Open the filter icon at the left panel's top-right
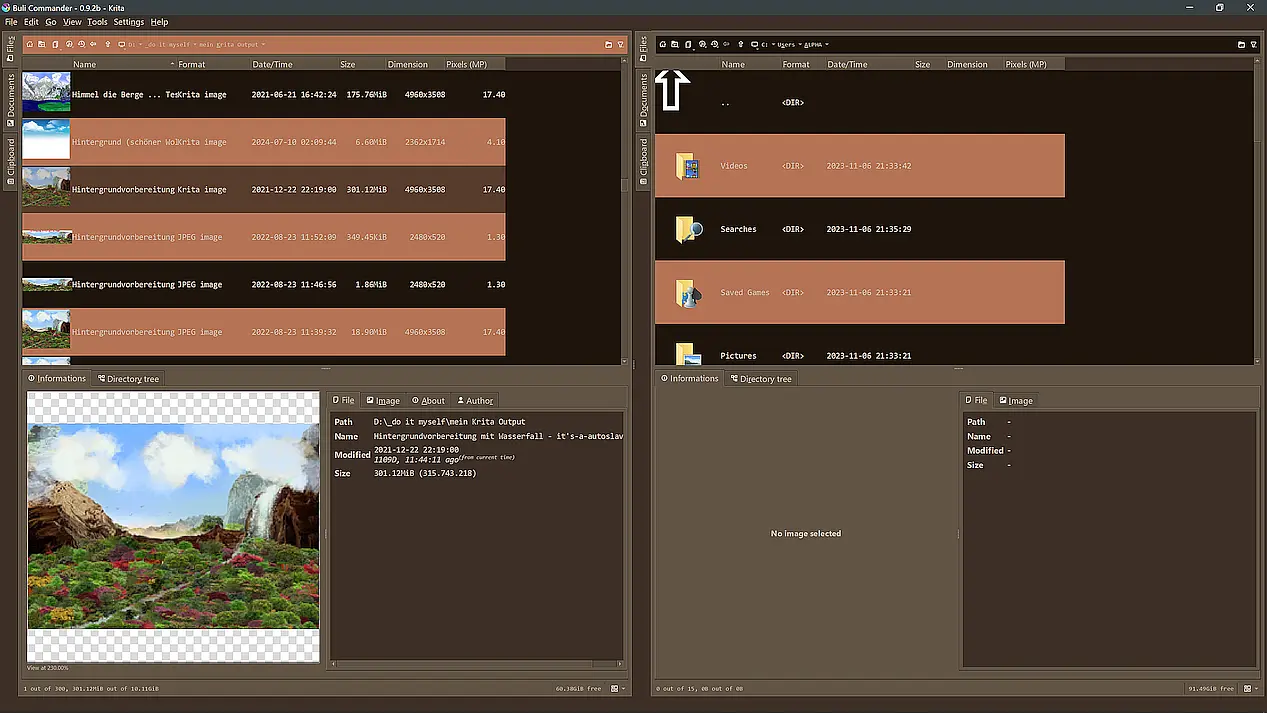This screenshot has height=713, width=1267. tap(621, 45)
